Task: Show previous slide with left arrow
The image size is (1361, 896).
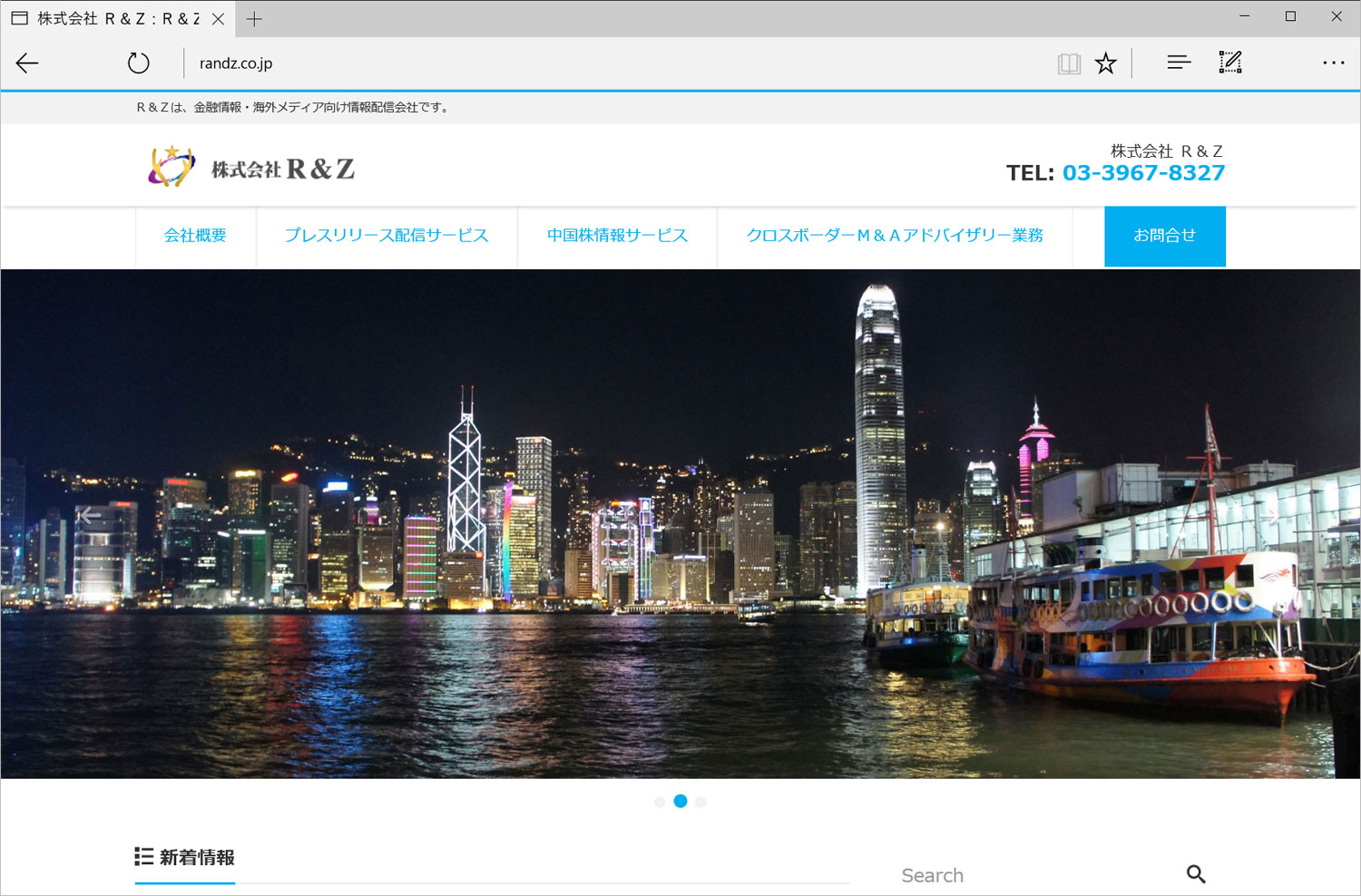Action: [89, 516]
